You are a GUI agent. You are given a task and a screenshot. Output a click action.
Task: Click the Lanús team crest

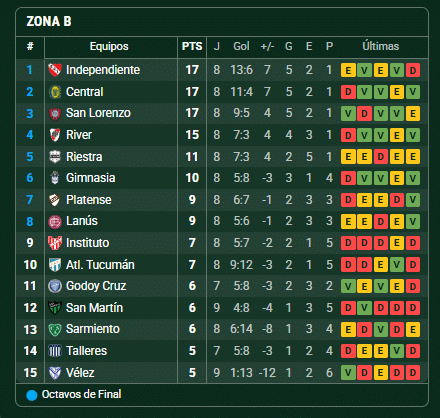coord(55,222)
